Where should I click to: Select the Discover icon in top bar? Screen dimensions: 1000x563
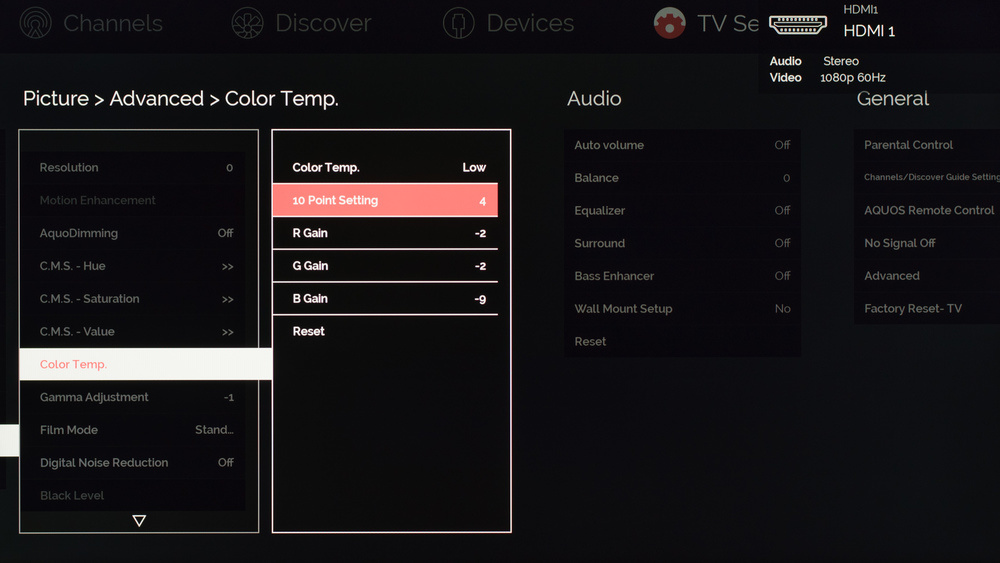click(x=247, y=23)
